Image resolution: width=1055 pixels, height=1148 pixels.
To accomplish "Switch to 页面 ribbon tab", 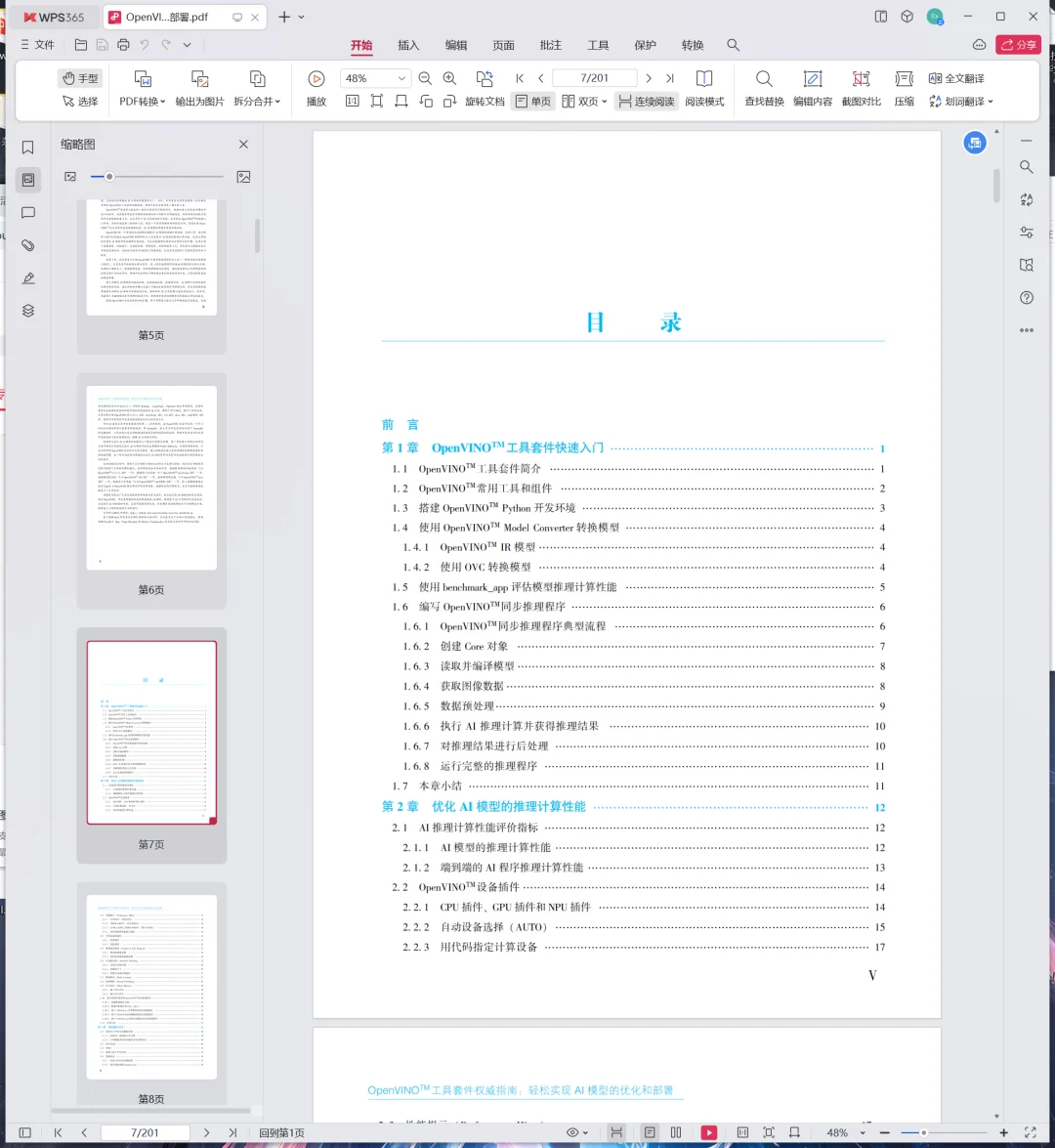I will click(504, 45).
